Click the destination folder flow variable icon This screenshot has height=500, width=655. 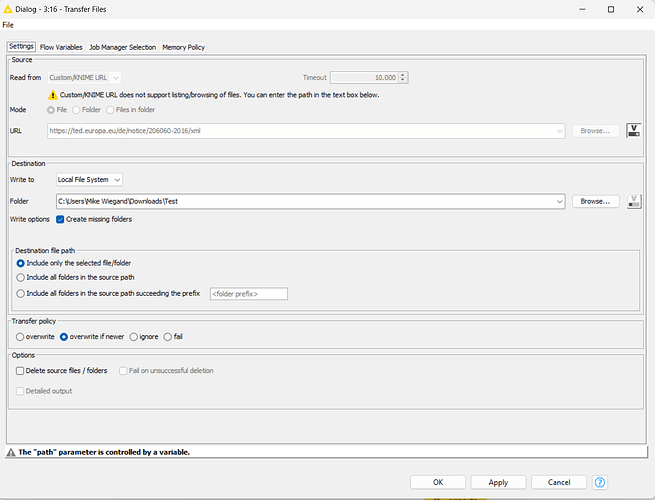[x=633, y=201]
